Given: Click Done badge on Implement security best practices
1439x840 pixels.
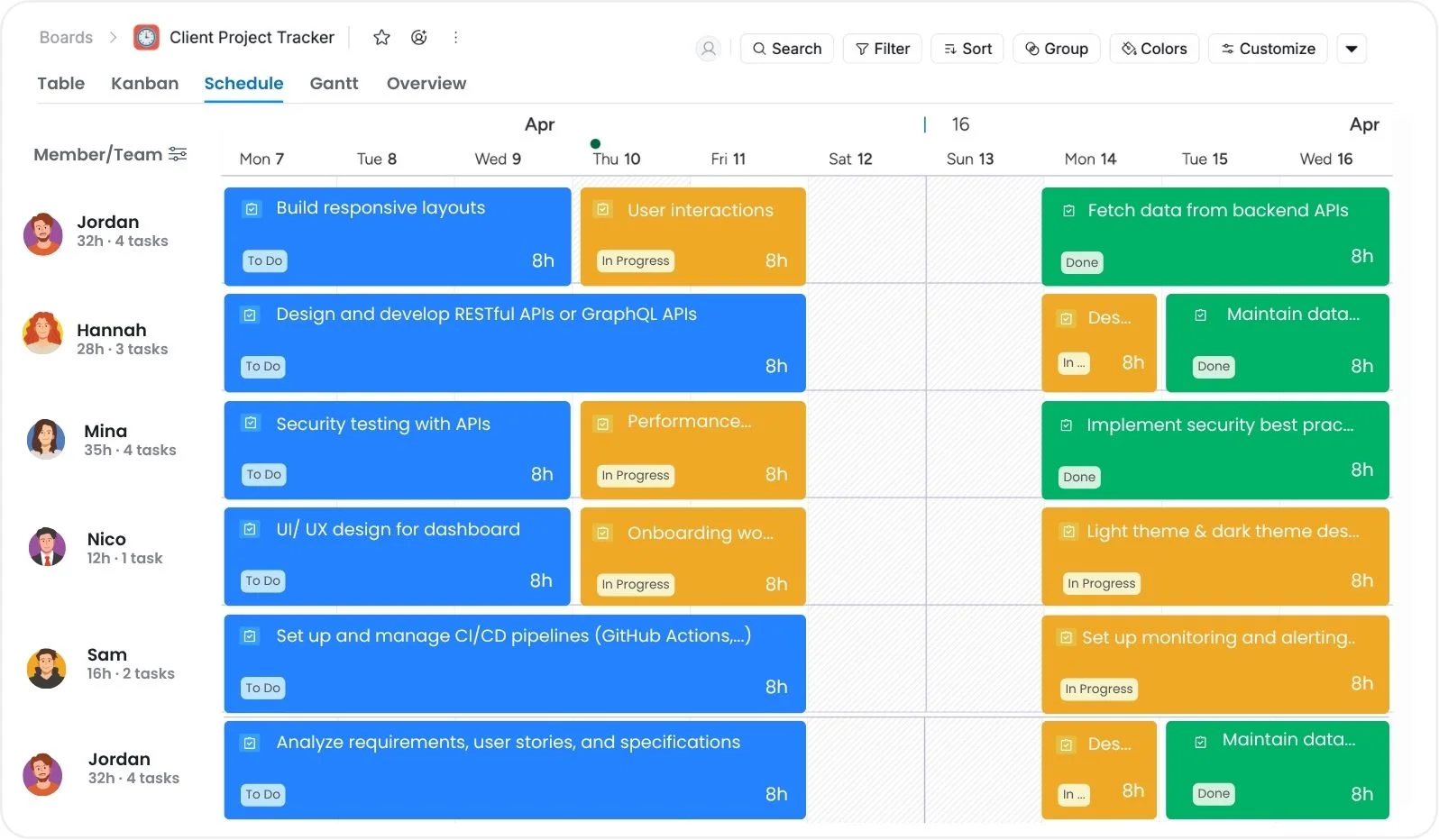Looking at the screenshot, I should pyautogui.click(x=1079, y=478).
